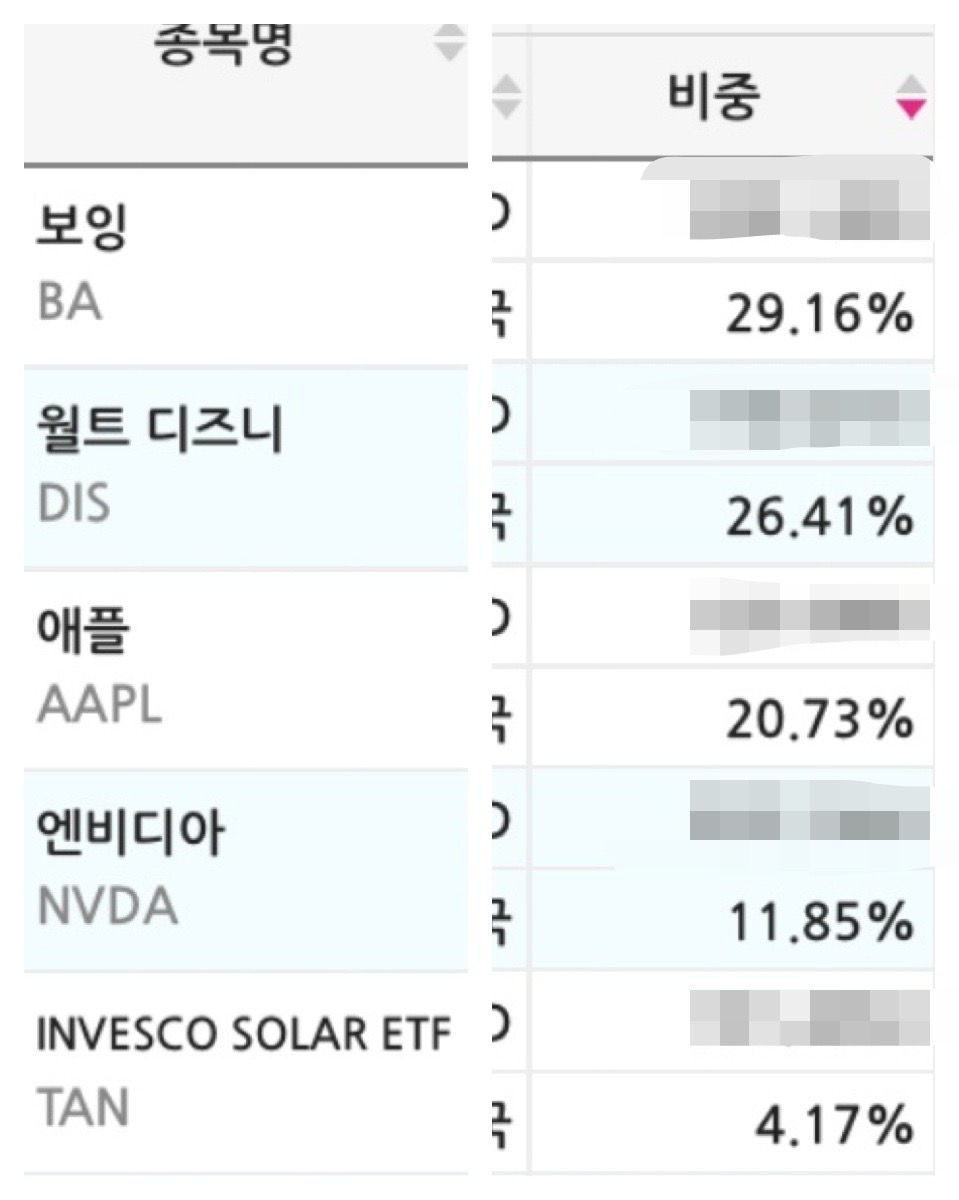
Task: Click the 4.17% weight cell
Action: click(x=831, y=1125)
